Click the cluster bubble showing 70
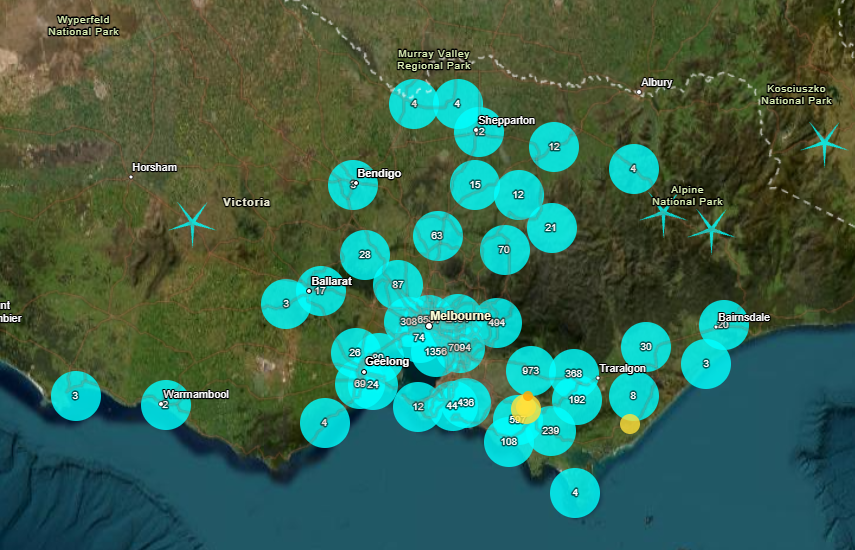This screenshot has height=550, width=855. coord(504,250)
